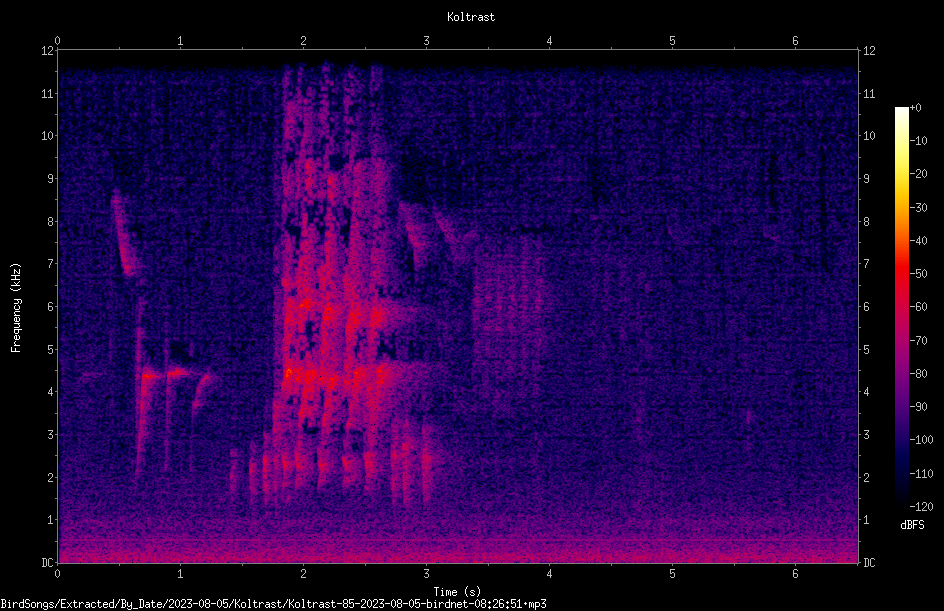Click the 1 tick on the bottom time axis
The width and height of the screenshot is (944, 611).
click(180, 574)
